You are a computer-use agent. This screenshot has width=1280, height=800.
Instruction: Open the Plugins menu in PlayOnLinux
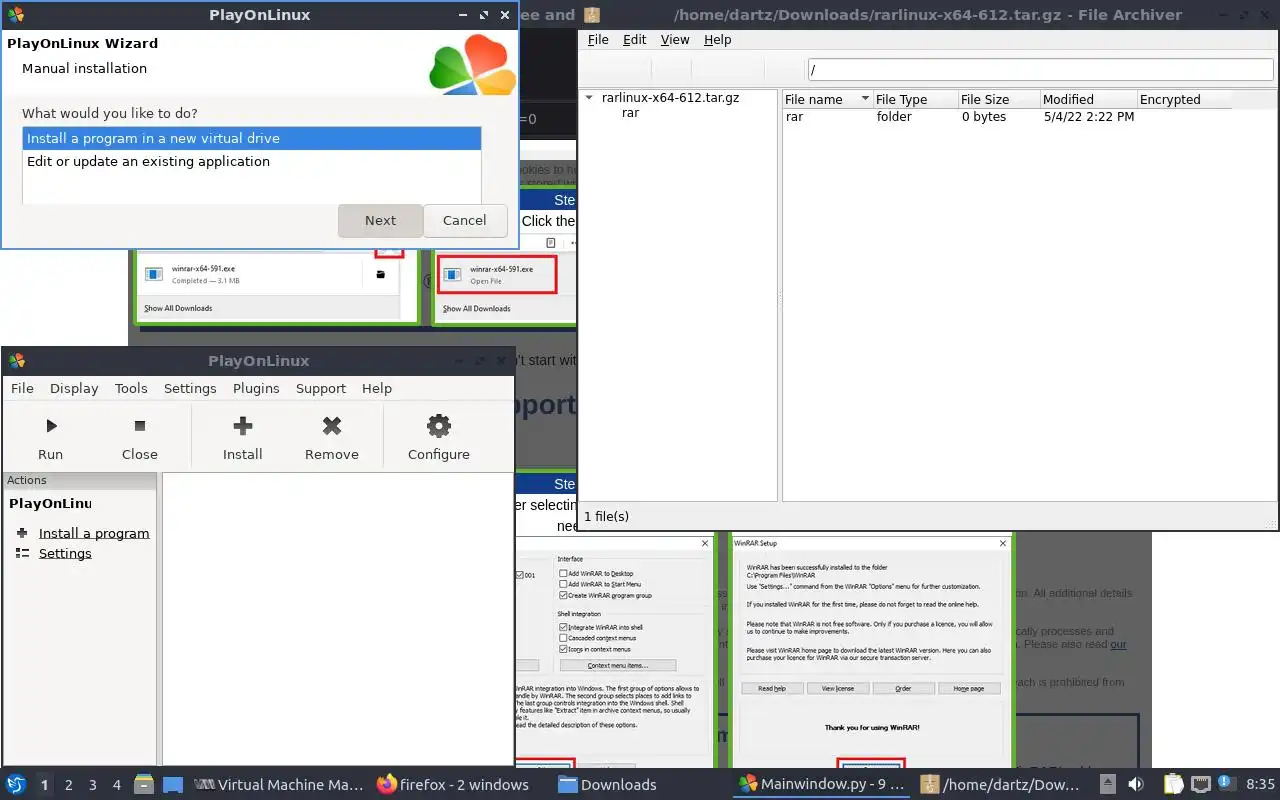[x=256, y=388]
